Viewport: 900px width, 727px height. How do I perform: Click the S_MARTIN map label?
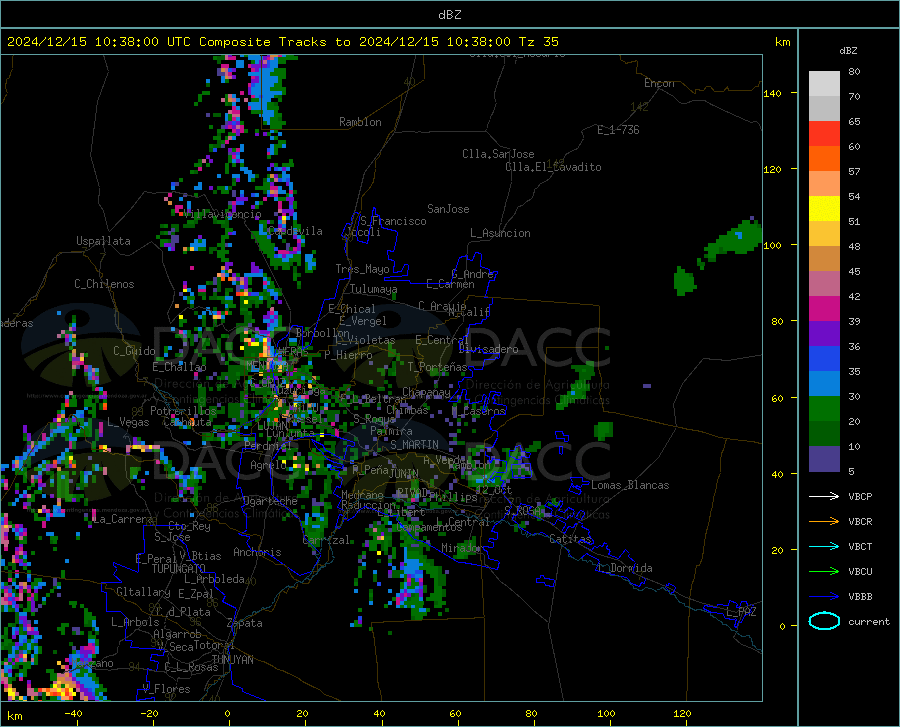[x=414, y=445]
